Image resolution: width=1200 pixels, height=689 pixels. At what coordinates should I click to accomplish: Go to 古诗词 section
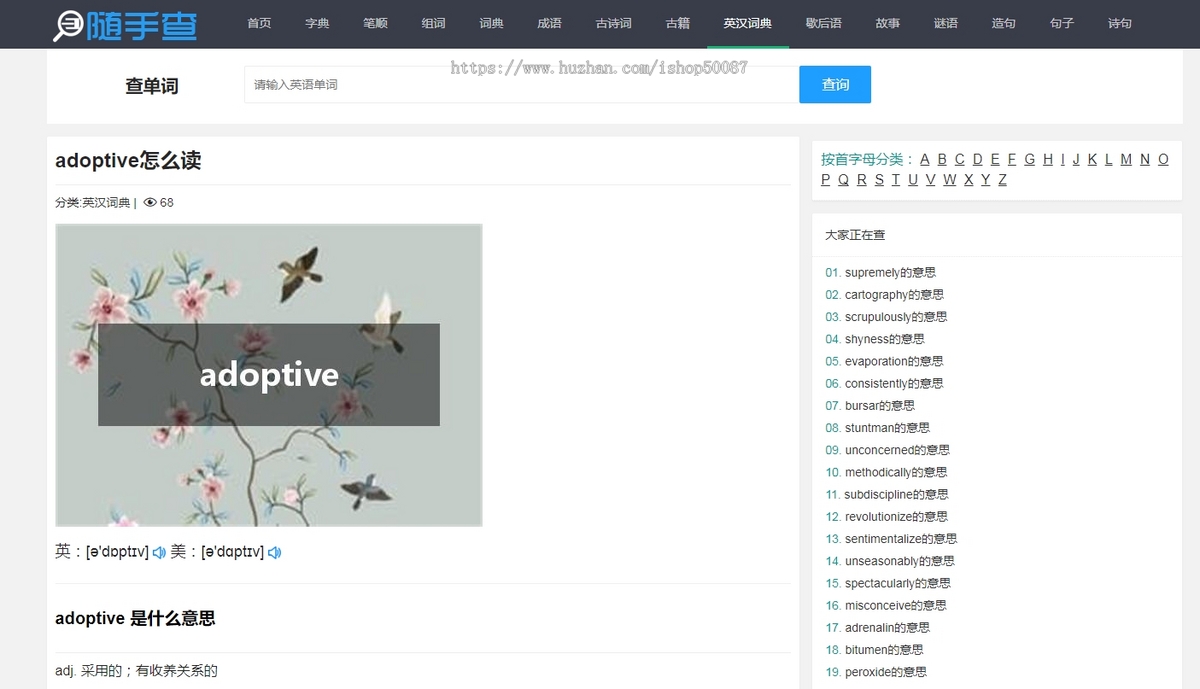[x=613, y=23]
